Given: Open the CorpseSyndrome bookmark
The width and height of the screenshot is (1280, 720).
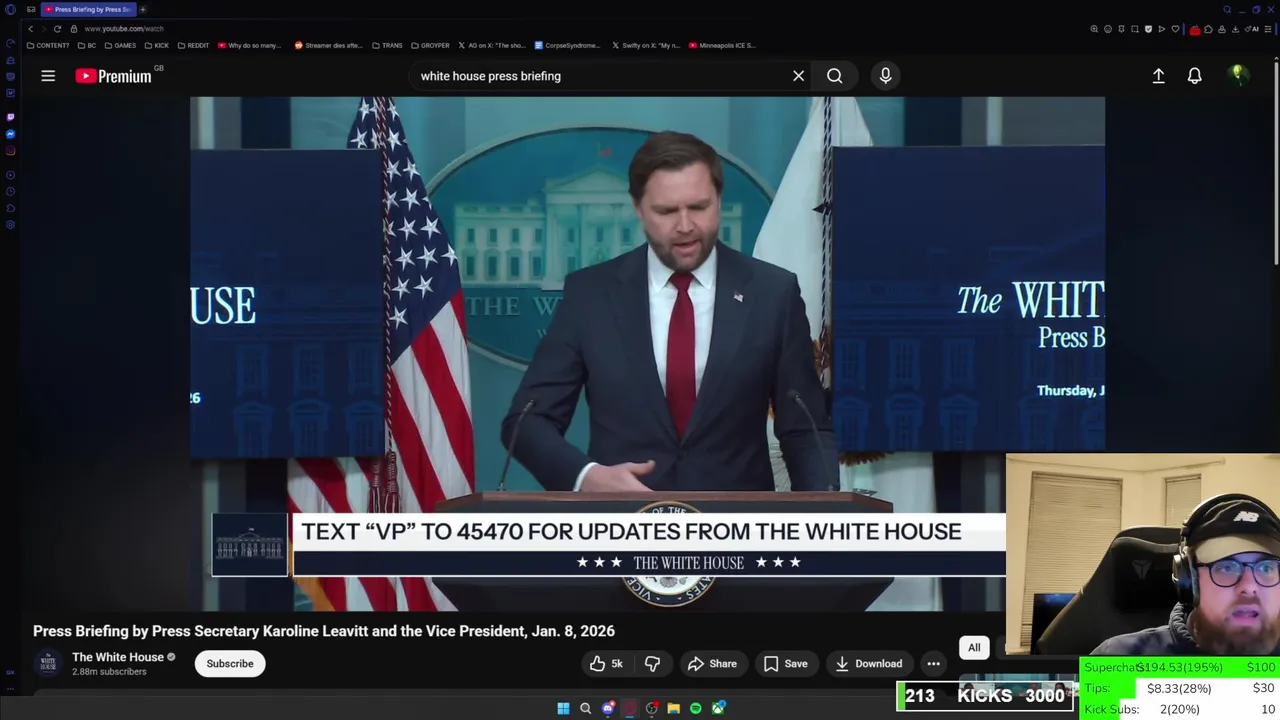Looking at the screenshot, I should tap(568, 45).
